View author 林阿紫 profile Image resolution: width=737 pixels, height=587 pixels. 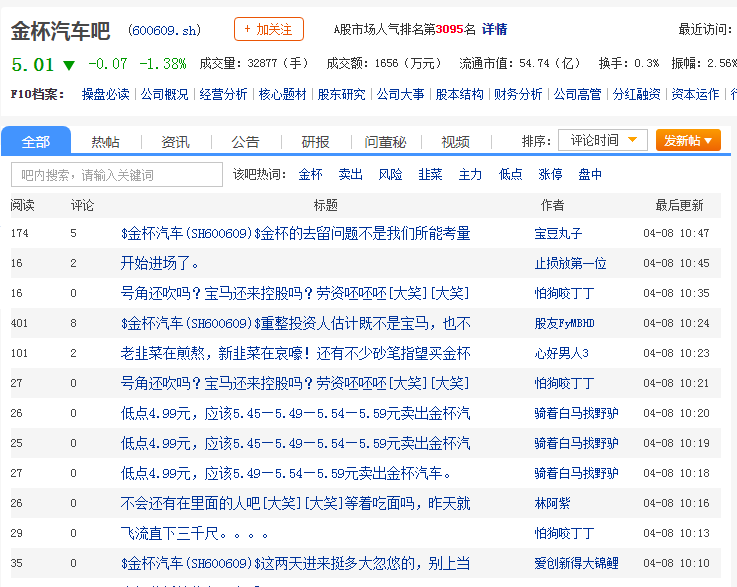pyautogui.click(x=552, y=503)
